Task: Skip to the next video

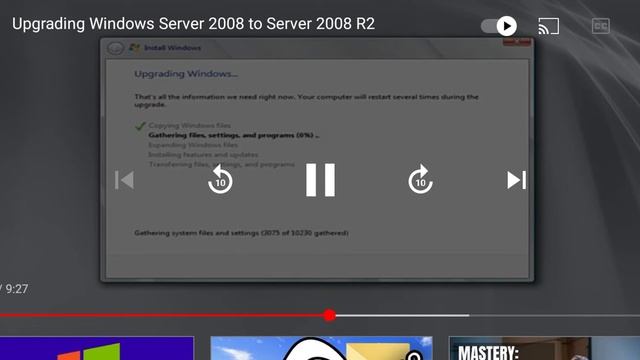Action: coord(516,180)
